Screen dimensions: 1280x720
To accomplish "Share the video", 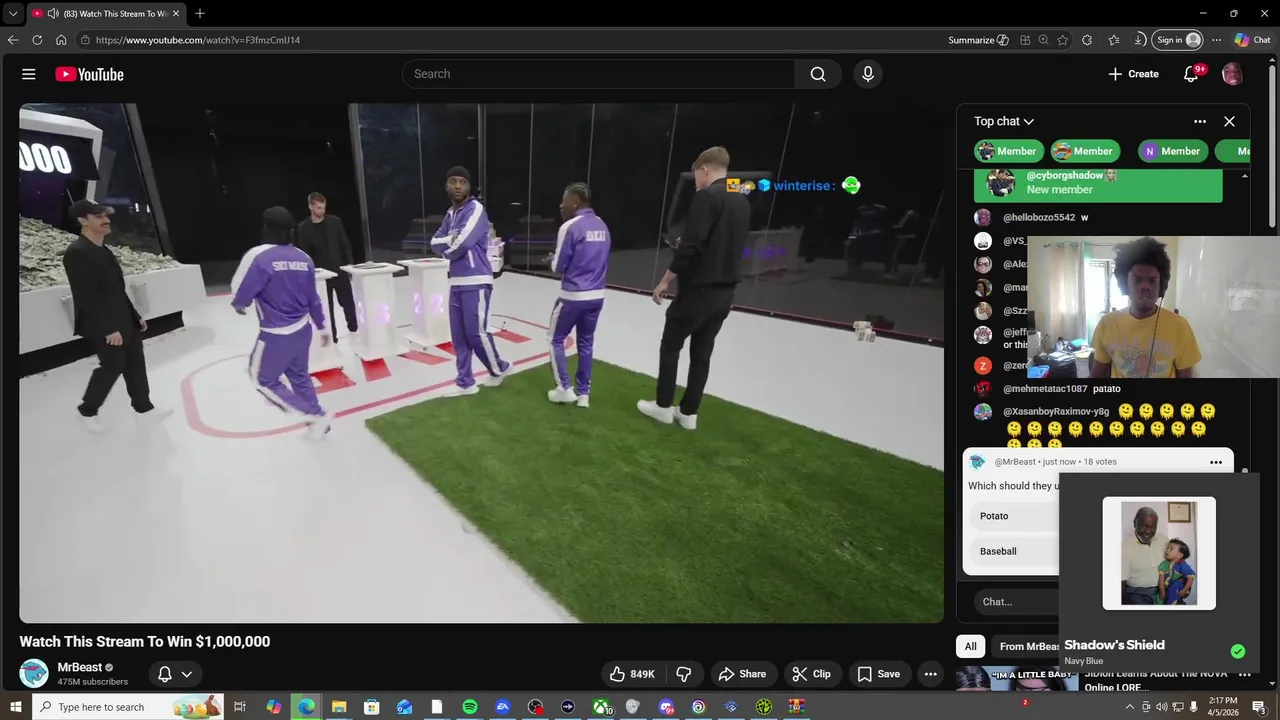I will [742, 674].
